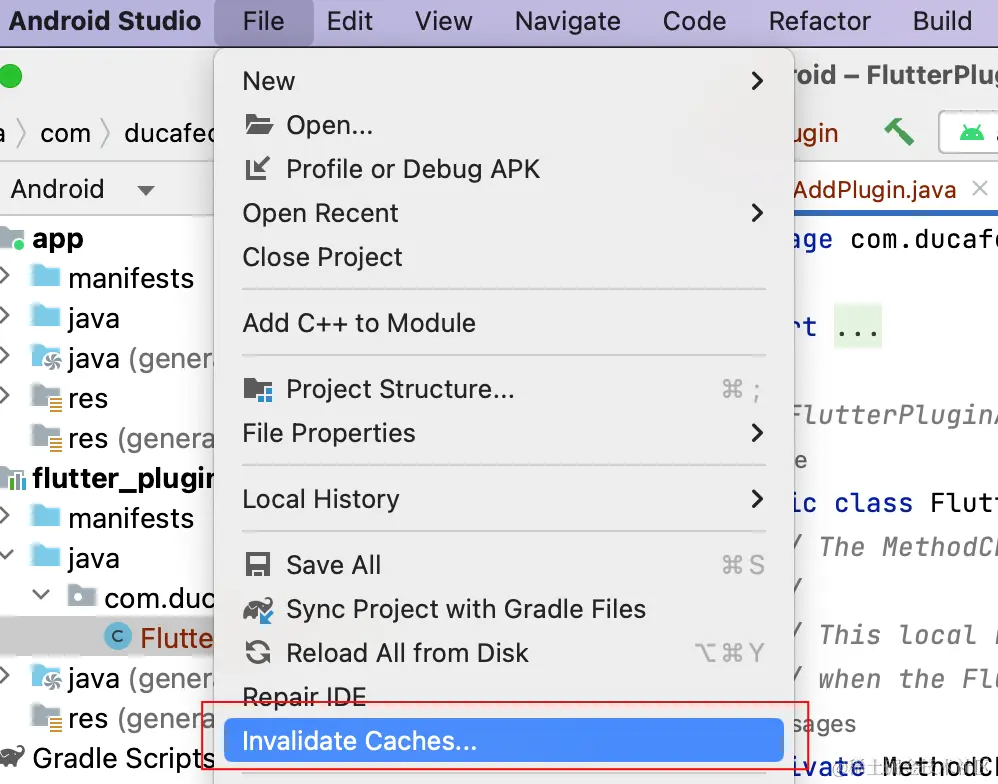
Task: Expand the Local History submenu
Action: tap(757, 499)
